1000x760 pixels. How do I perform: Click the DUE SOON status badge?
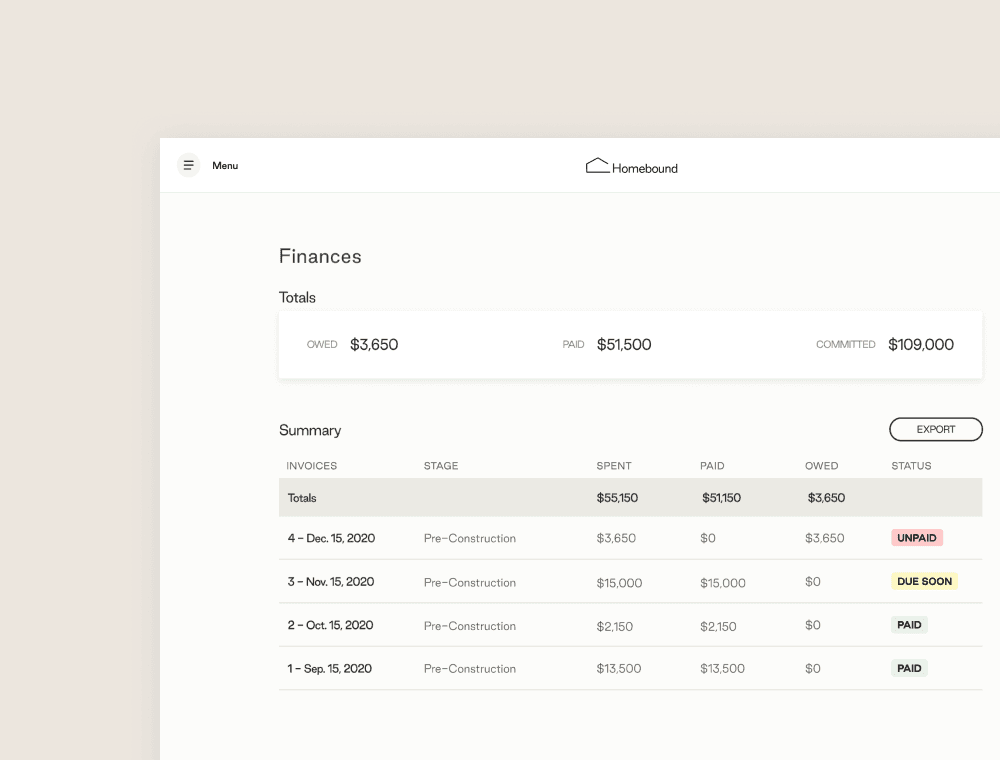pyautogui.click(x=924, y=581)
